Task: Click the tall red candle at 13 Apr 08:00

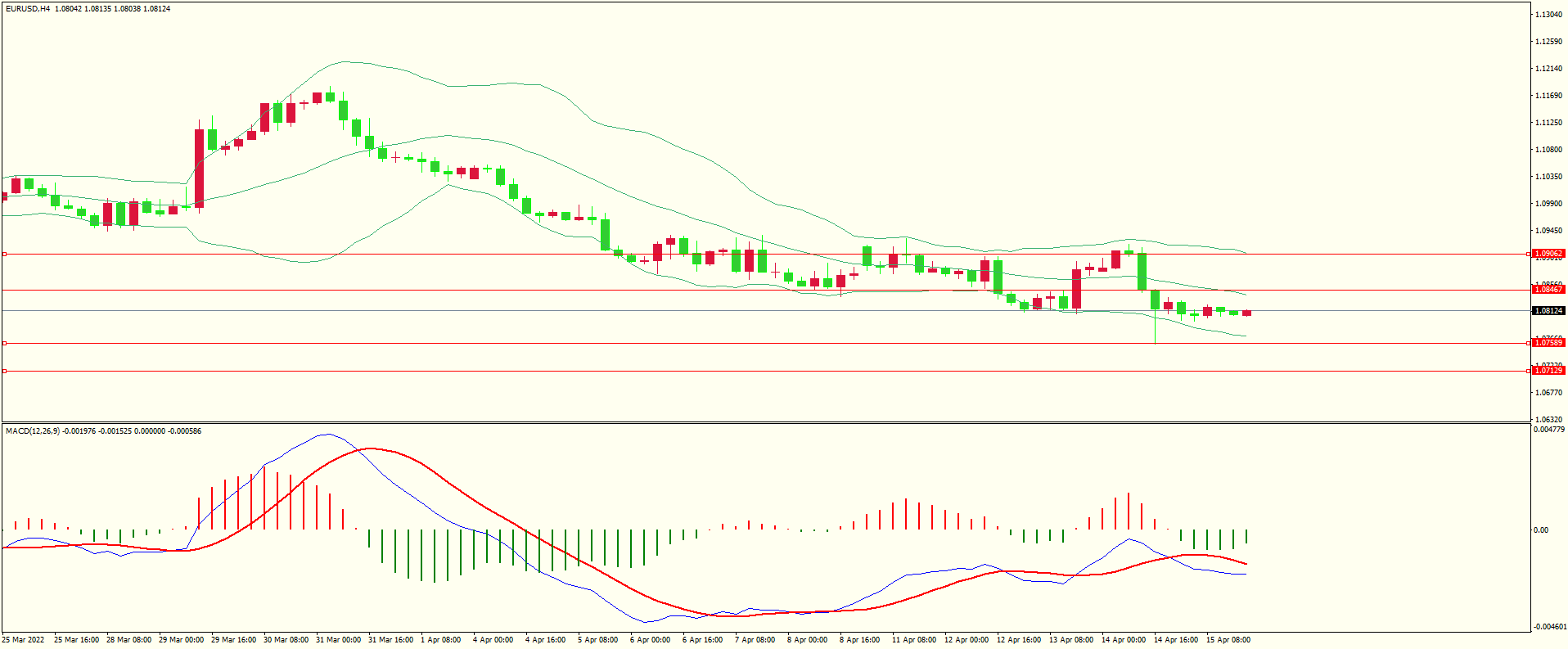Action: 1076,288
